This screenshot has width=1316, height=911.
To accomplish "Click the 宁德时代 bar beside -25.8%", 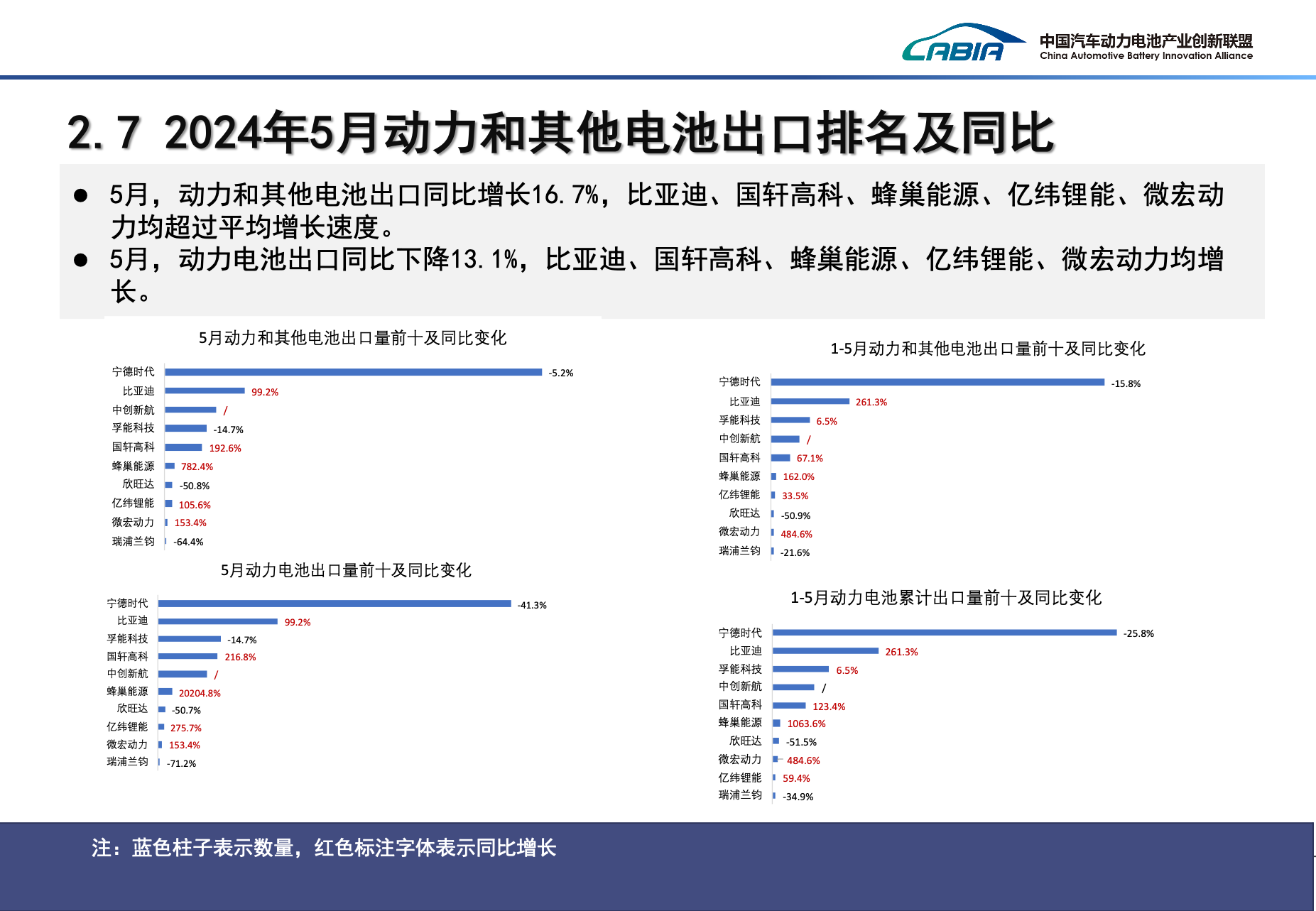I will pos(945,632).
